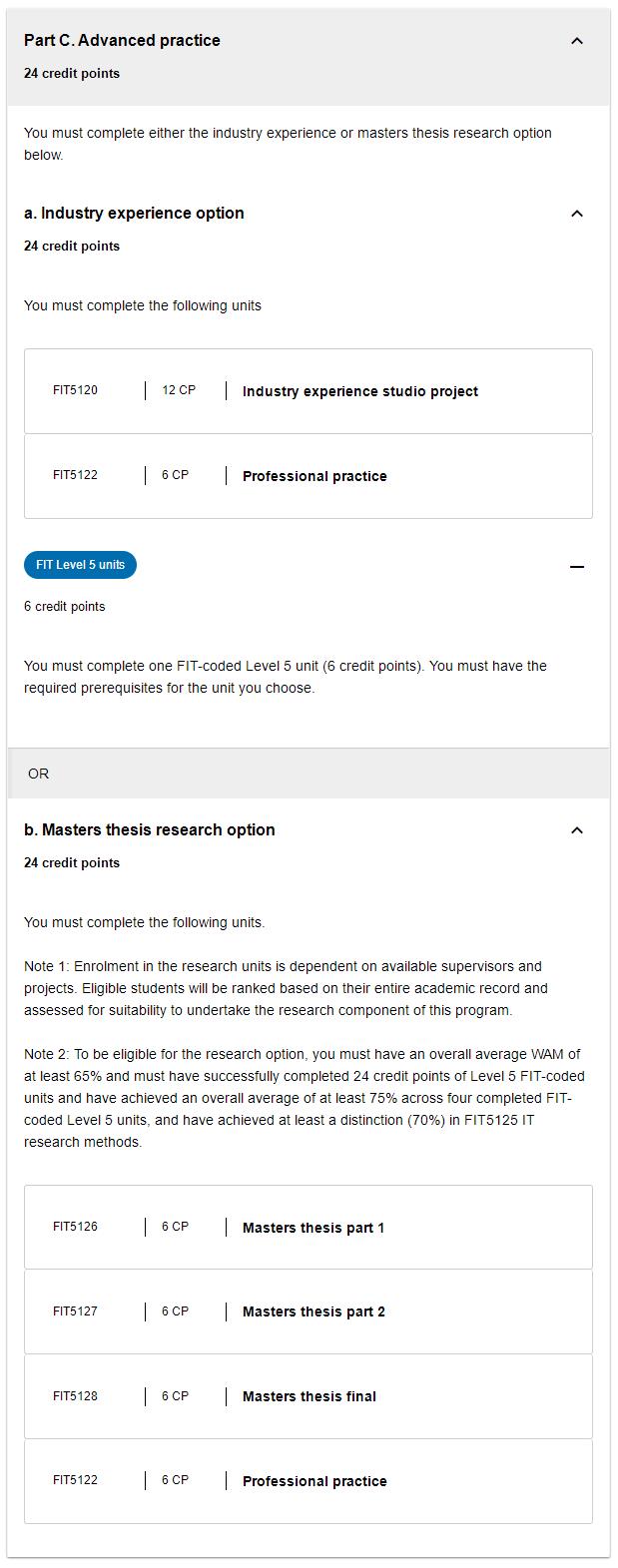Viewport: 618px width, 1568px height.
Task: Click the FIT5126 unit code
Action: (x=75, y=1227)
